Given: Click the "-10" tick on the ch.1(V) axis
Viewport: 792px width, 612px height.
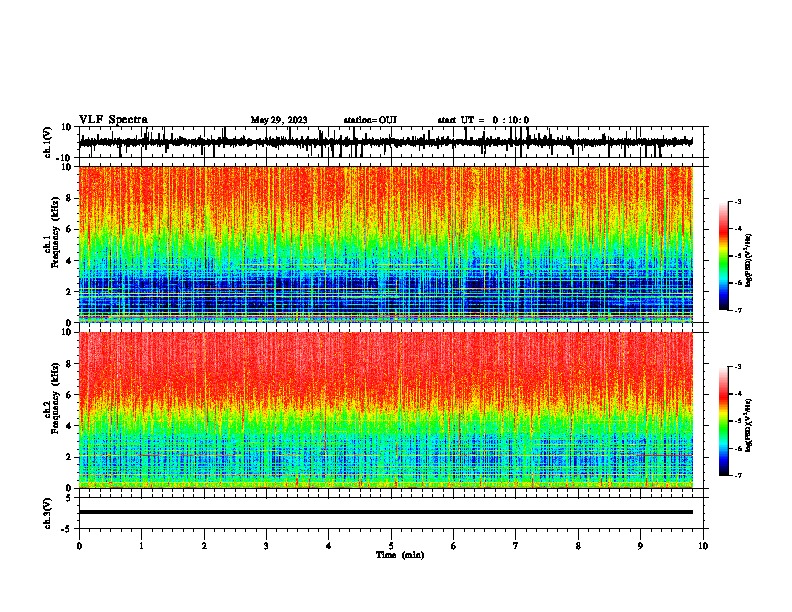Looking at the screenshot, I should click(x=65, y=158).
